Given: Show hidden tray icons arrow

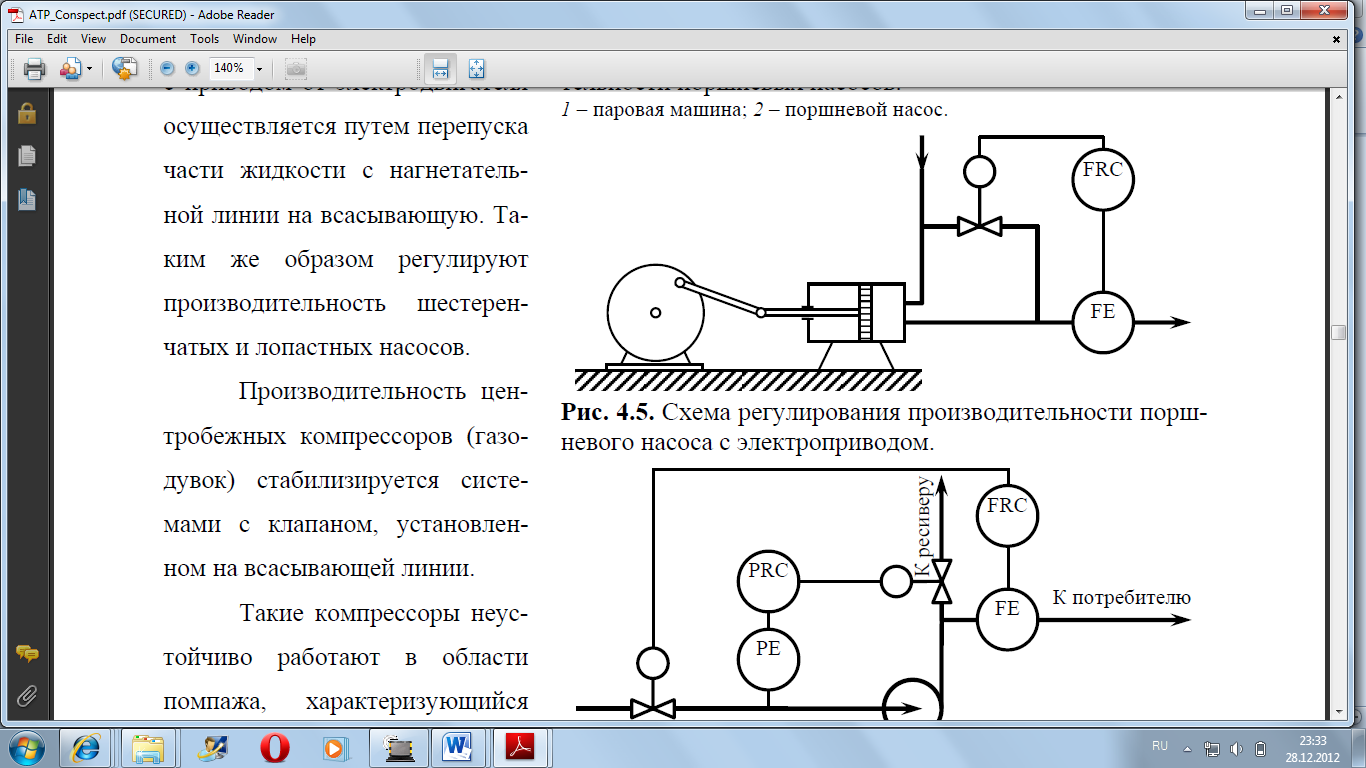Looking at the screenshot, I should tap(1188, 748).
